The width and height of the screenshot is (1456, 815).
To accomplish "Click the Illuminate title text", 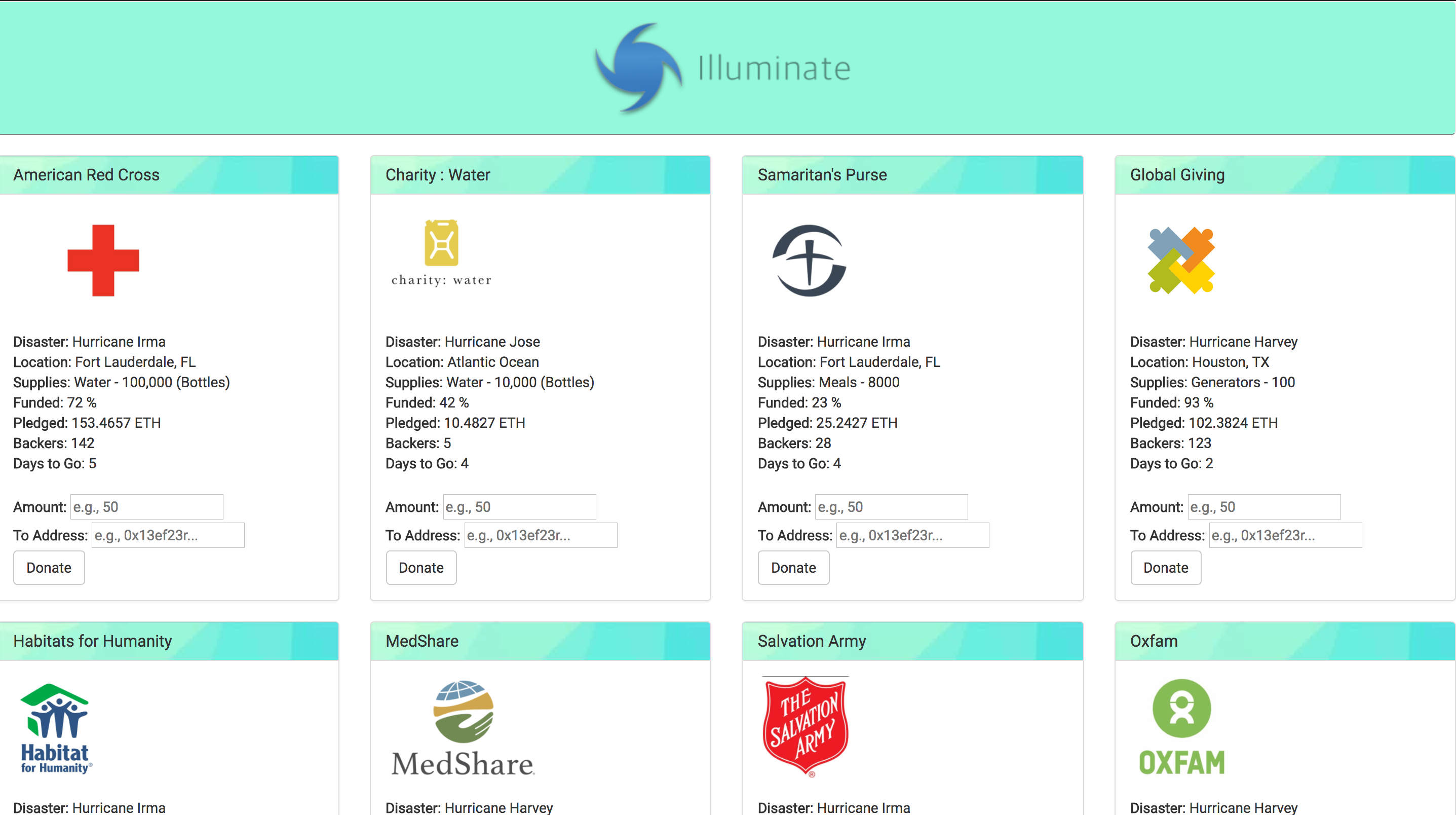I will 774,68.
